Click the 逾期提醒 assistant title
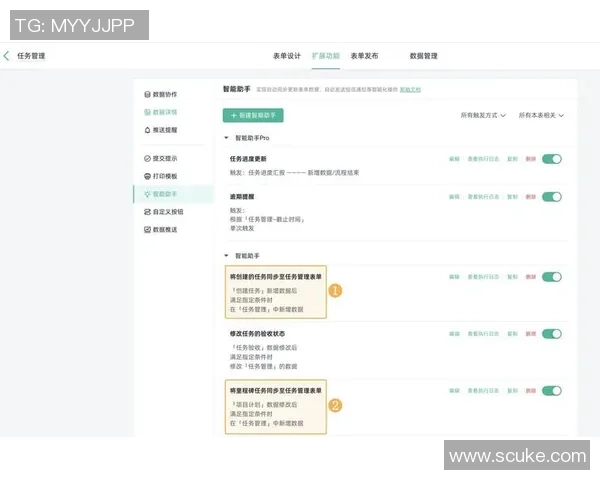This screenshot has height=480, width=600. click(x=242, y=197)
